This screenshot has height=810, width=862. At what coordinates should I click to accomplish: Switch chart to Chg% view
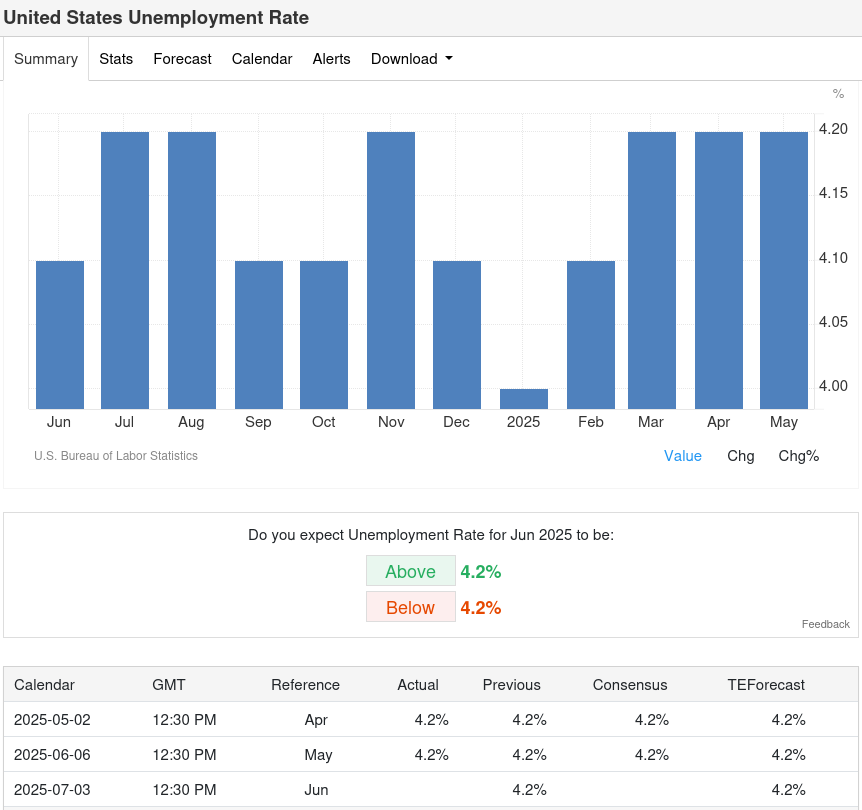[799, 456]
